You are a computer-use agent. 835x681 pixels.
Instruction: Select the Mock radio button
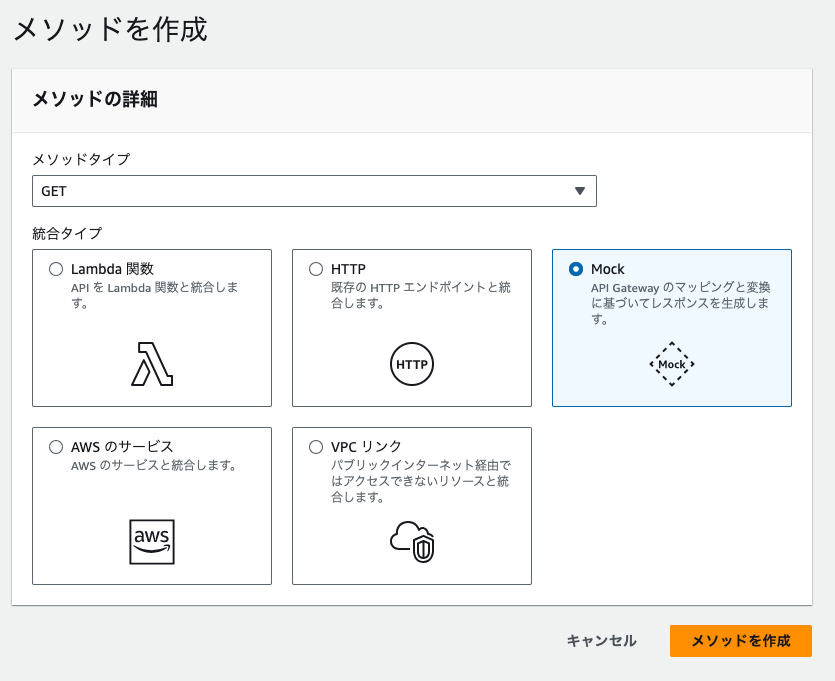[x=576, y=269]
